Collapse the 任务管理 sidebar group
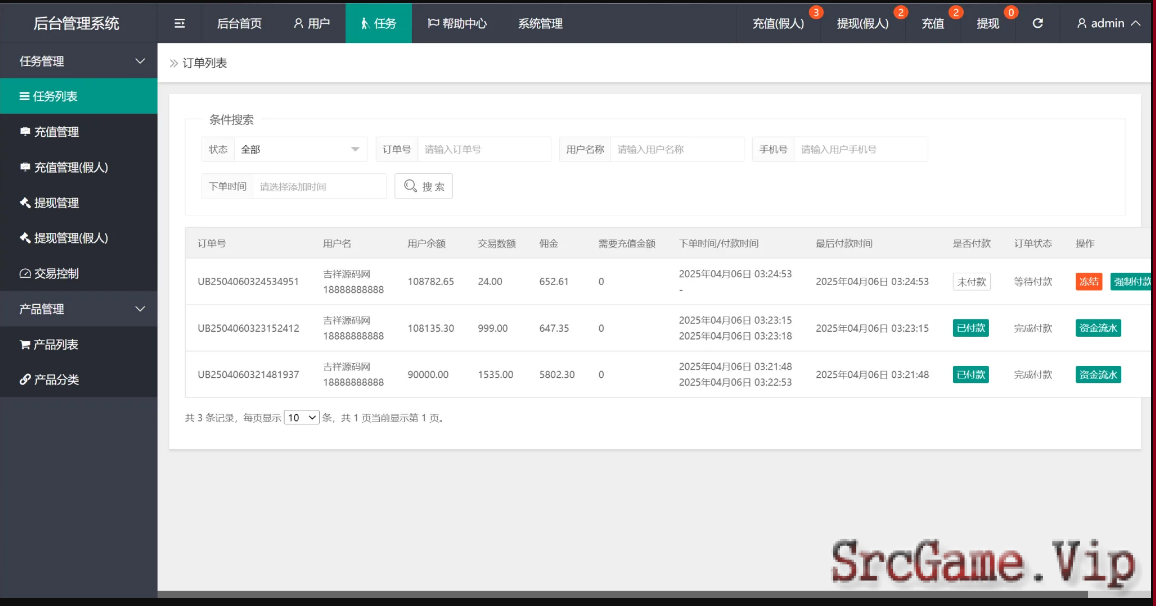1156x606 pixels. coord(79,61)
